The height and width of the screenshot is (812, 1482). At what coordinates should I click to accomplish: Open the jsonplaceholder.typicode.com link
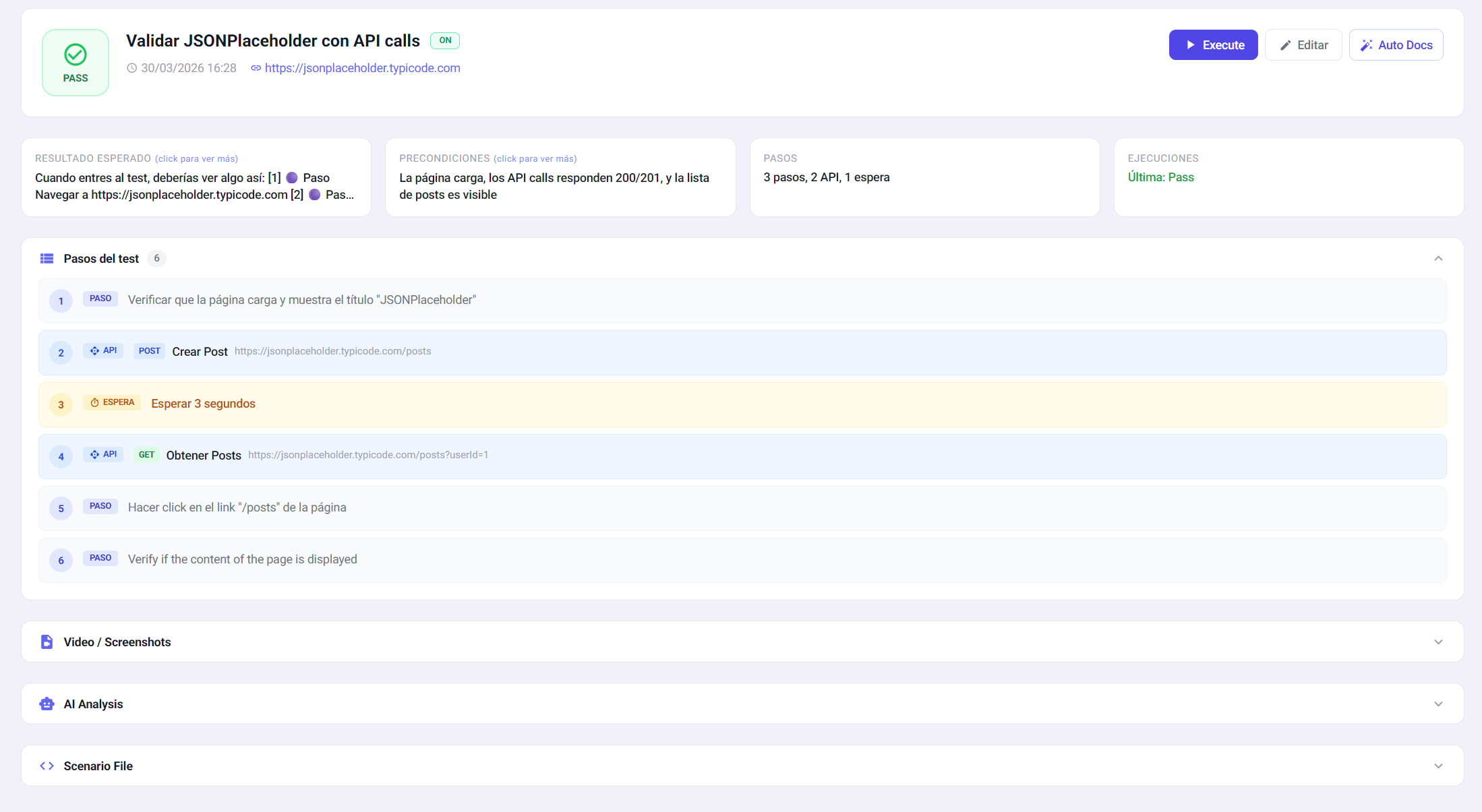point(362,68)
